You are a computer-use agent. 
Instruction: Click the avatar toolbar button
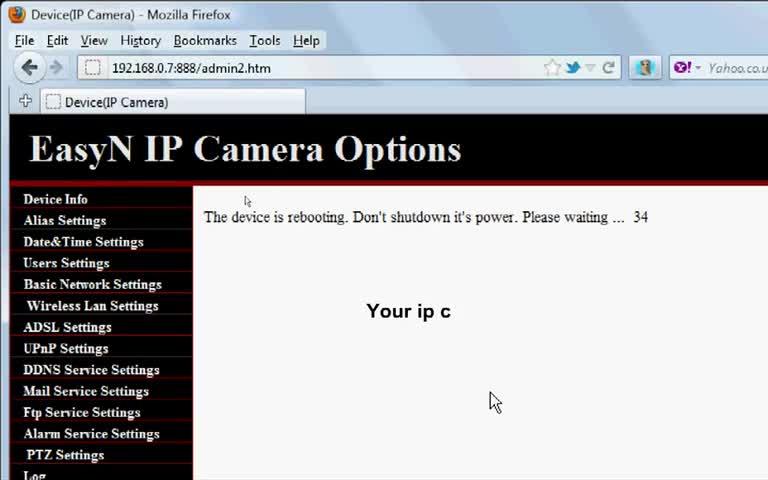pyautogui.click(x=645, y=68)
